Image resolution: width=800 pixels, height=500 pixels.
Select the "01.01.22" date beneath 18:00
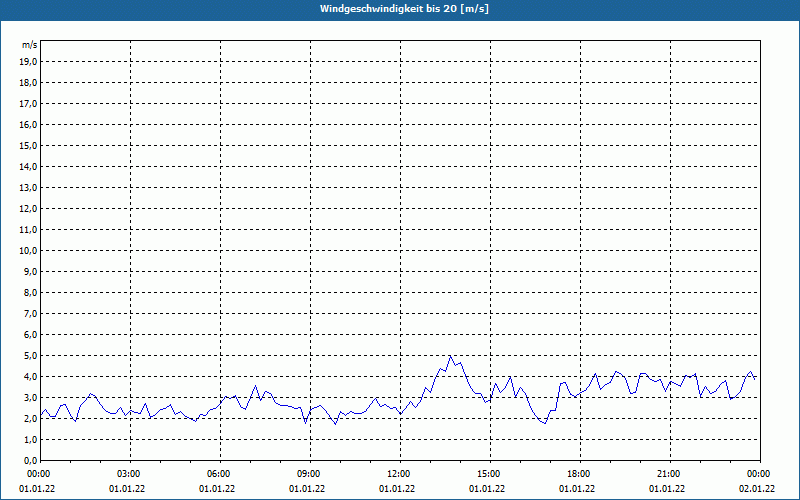(x=577, y=489)
